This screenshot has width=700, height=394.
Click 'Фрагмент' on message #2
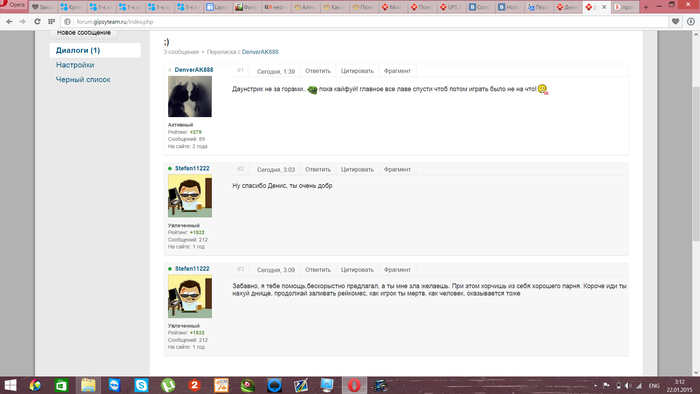397,170
